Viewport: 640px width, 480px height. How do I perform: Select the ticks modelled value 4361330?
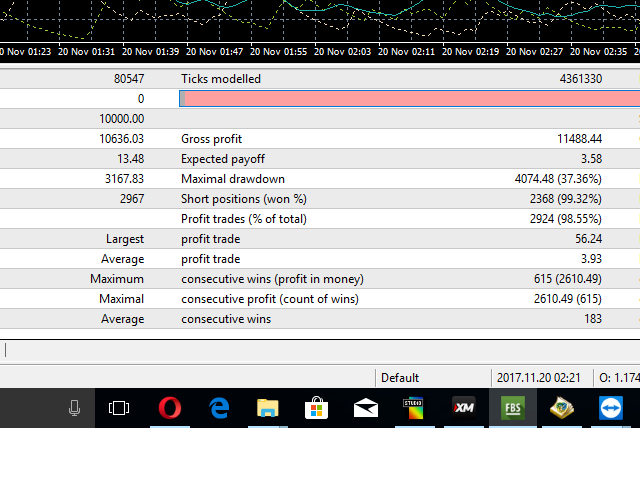pyautogui.click(x=580, y=79)
